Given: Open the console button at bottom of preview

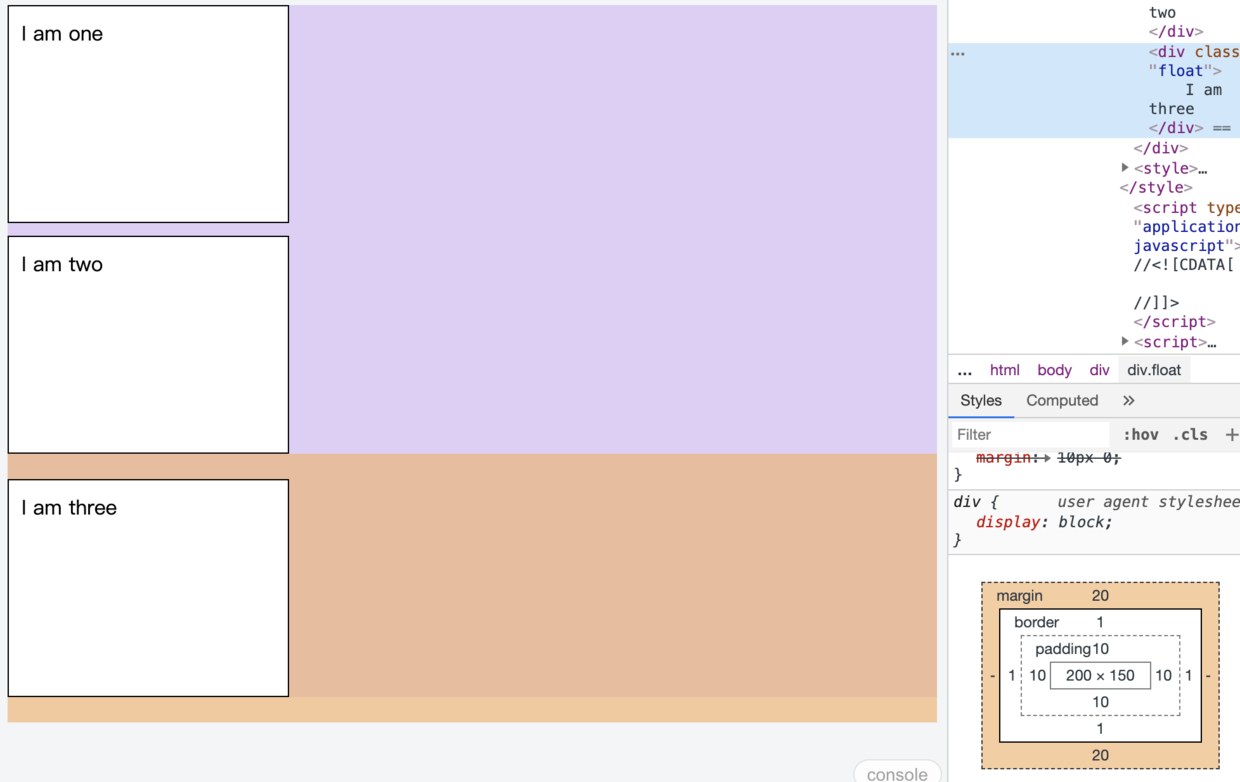Looking at the screenshot, I should coord(896,773).
